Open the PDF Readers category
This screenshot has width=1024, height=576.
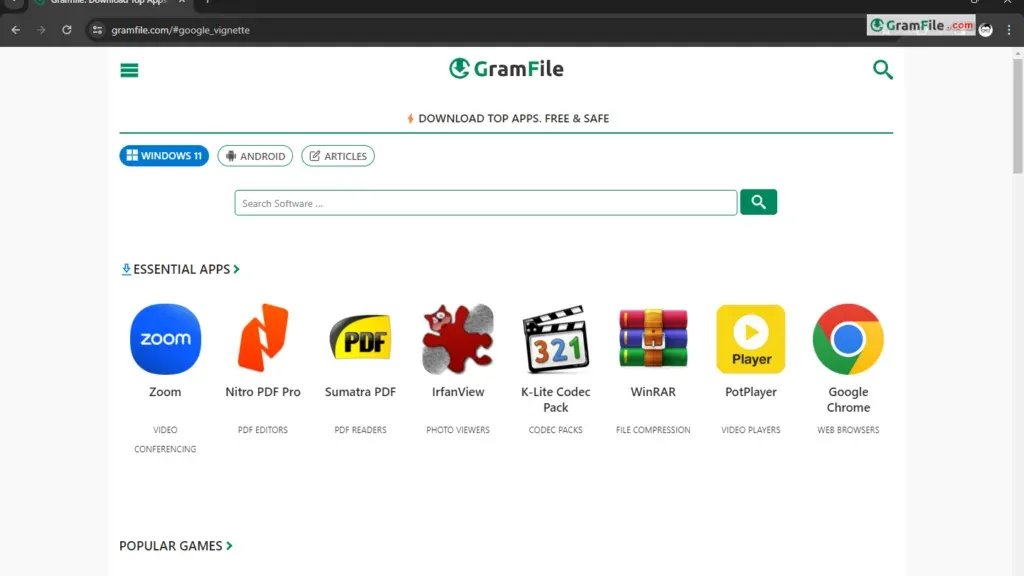pos(360,430)
